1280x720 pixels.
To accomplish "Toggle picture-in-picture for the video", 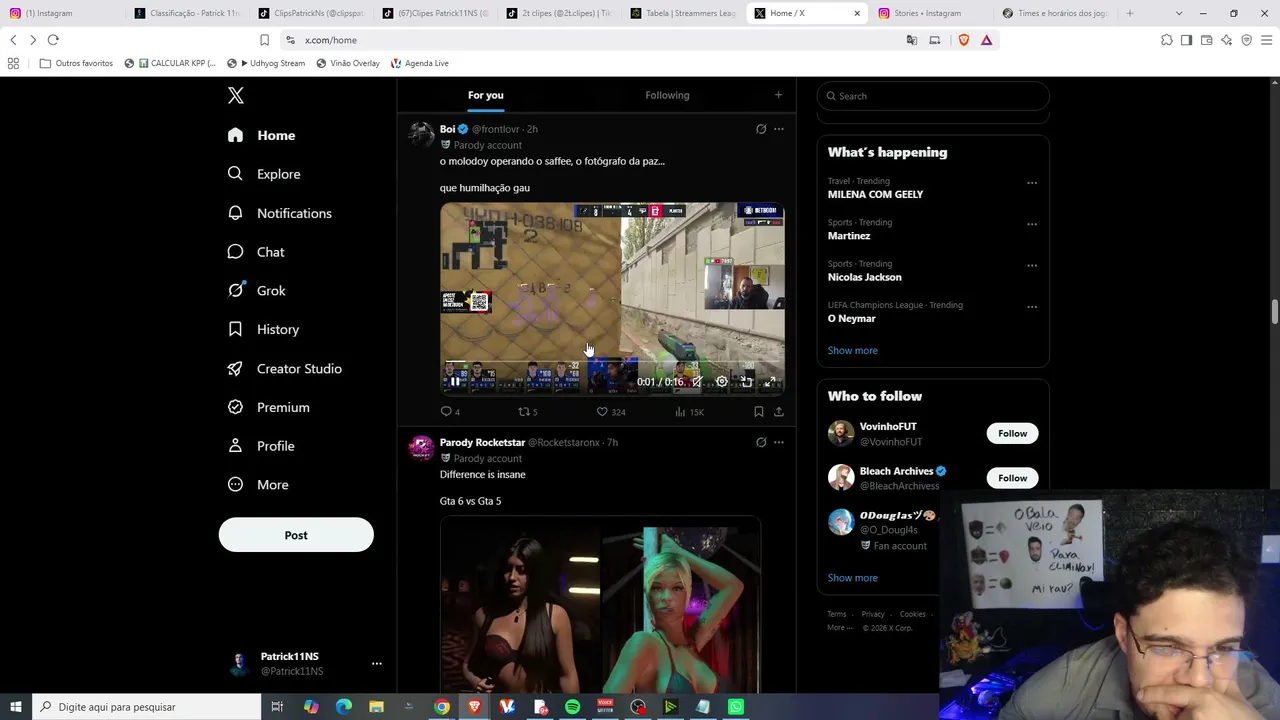I will click(x=746, y=382).
